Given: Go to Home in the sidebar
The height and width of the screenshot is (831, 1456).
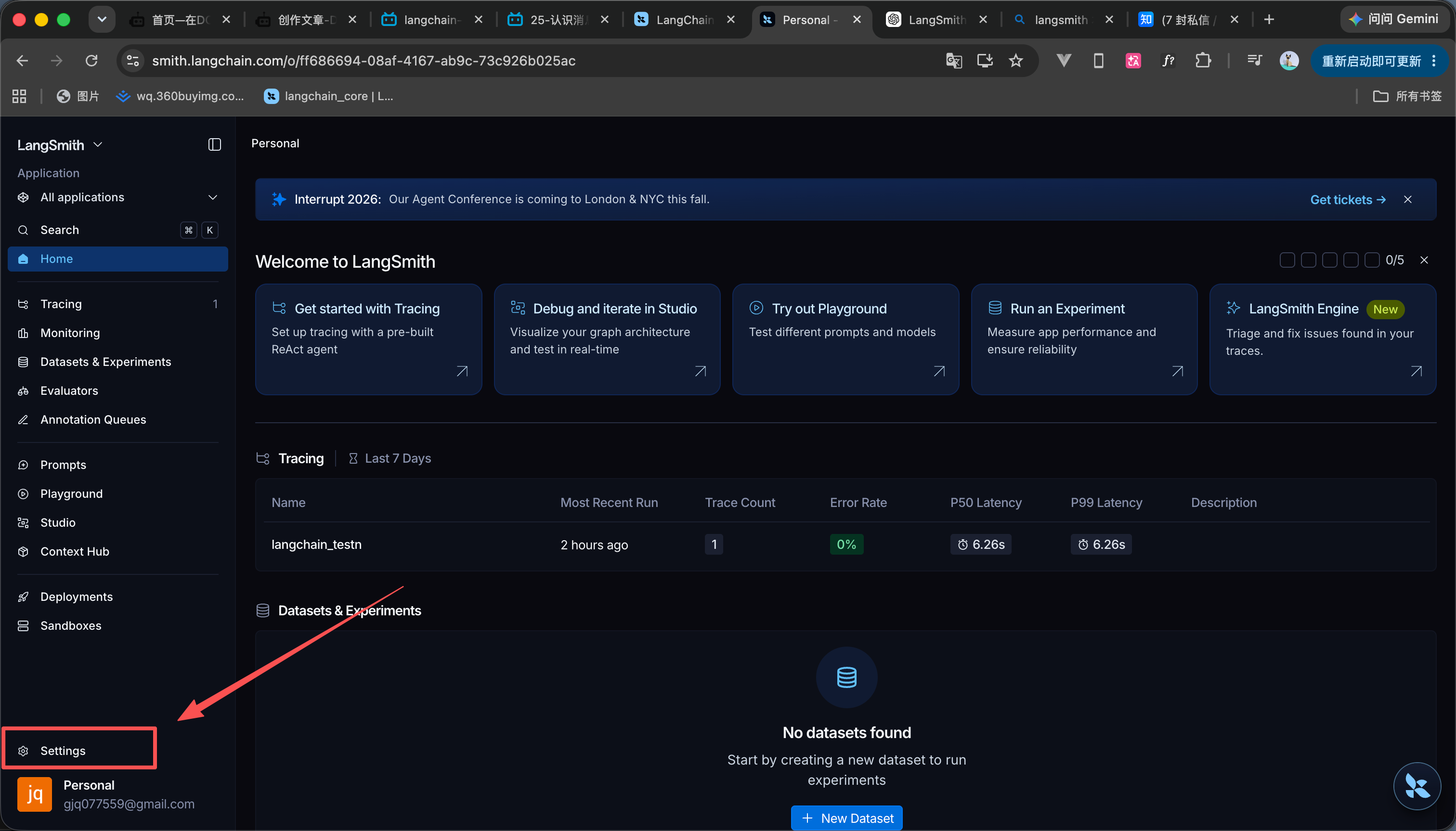Looking at the screenshot, I should (x=117, y=259).
